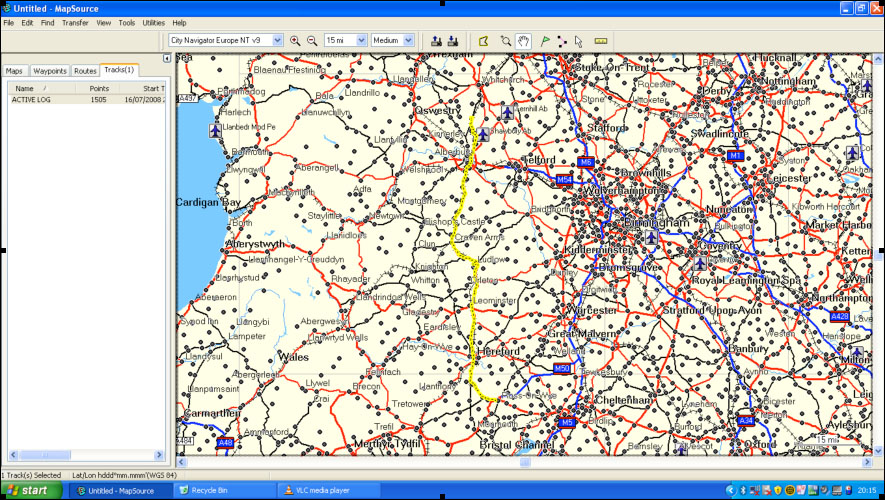Select the ACTIVE LOG track row
Screen dimensions: 885x500
86,99
